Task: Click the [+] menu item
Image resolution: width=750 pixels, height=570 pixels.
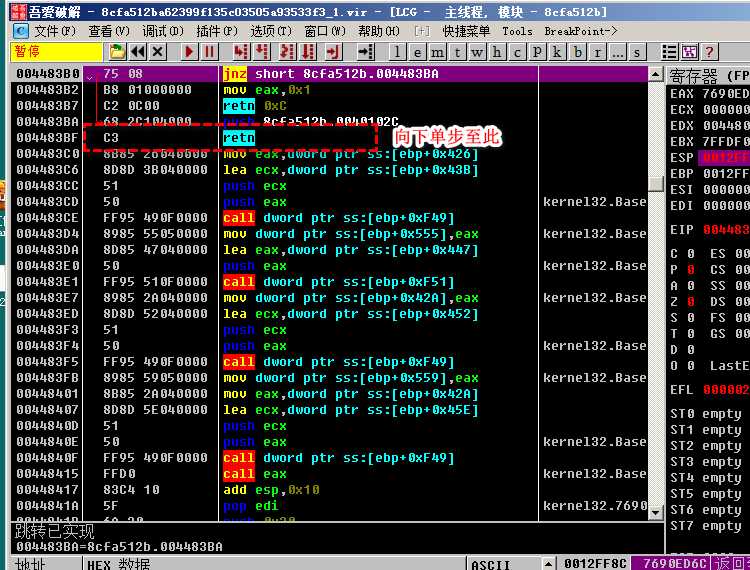Action: [x=422, y=31]
